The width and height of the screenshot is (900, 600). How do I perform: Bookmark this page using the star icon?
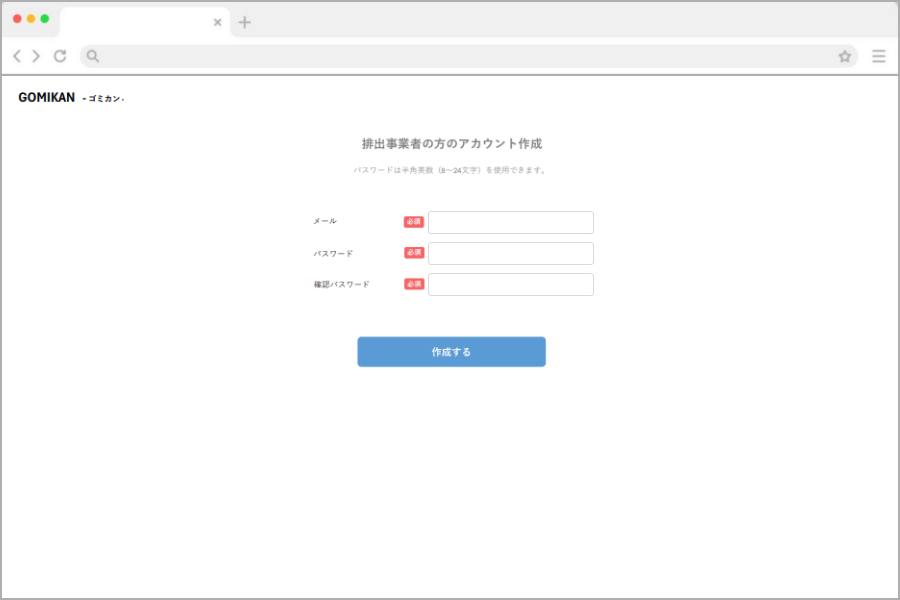coord(845,56)
